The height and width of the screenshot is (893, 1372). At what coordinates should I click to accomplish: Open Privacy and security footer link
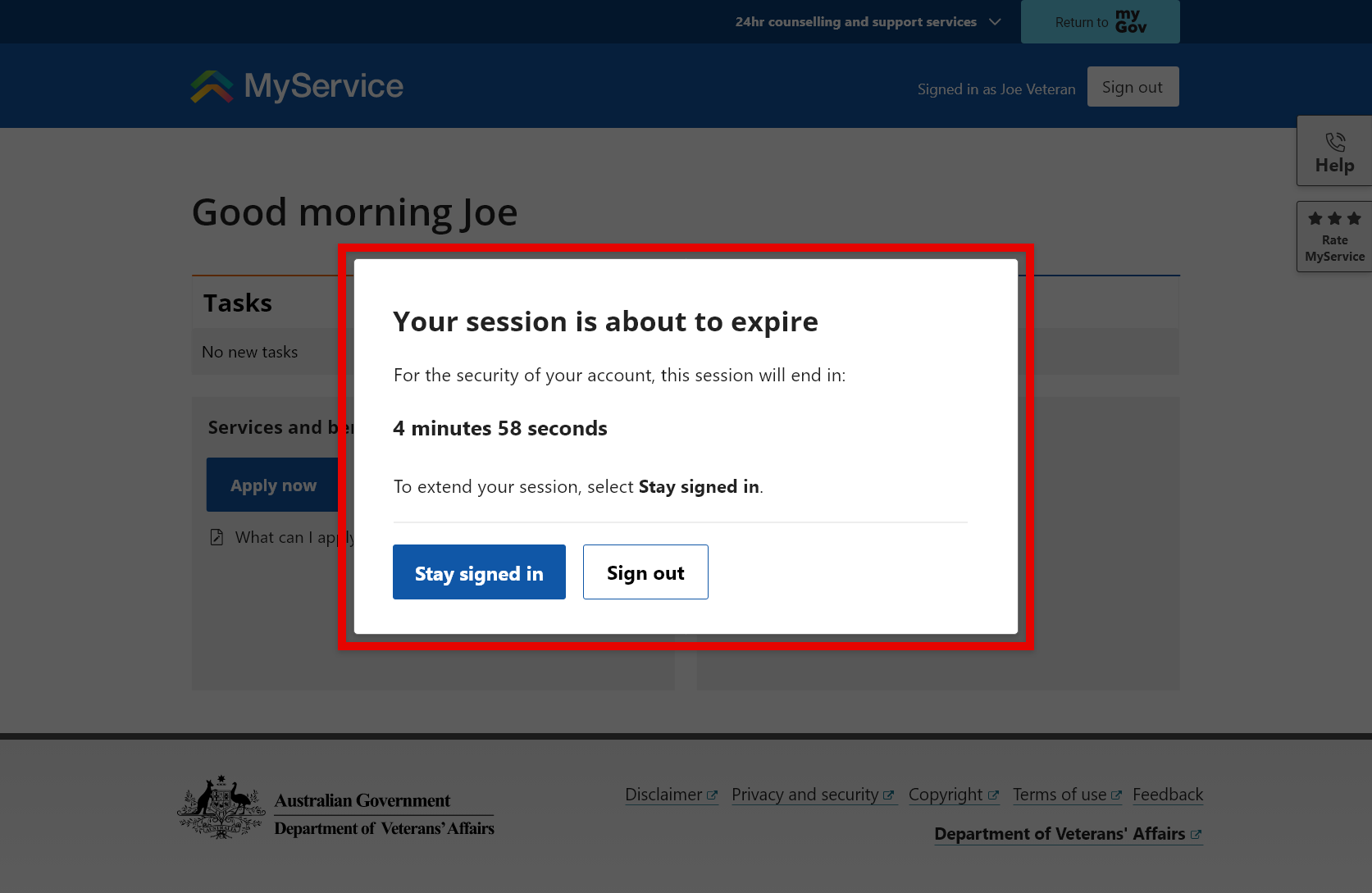coord(813,795)
